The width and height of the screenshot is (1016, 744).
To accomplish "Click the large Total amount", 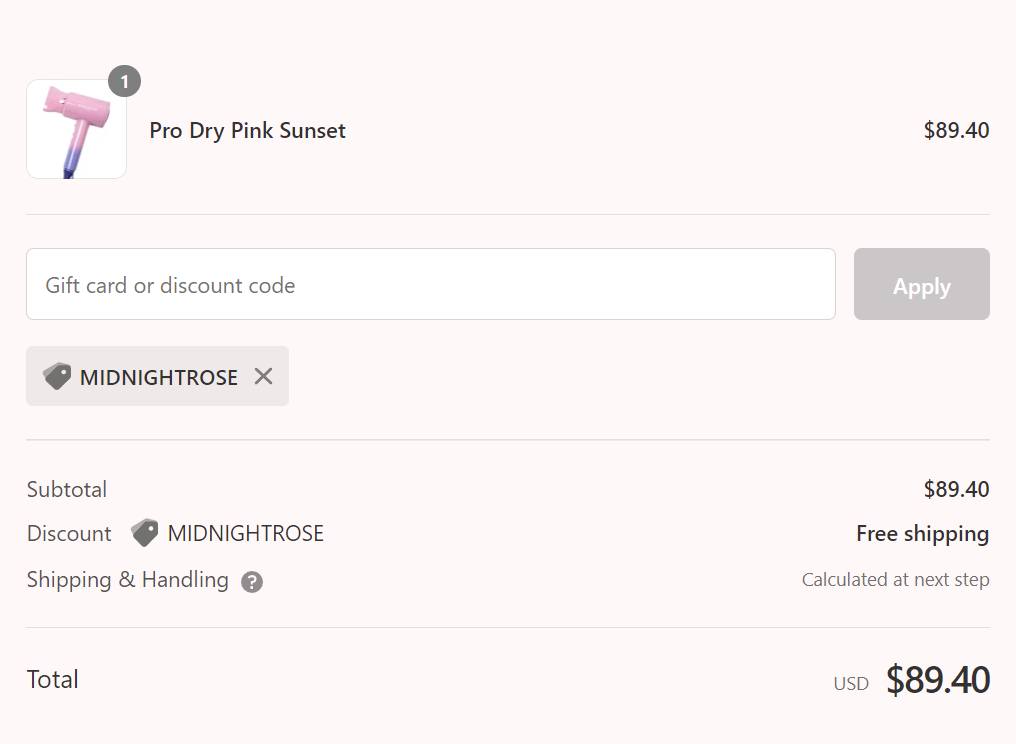I will click(937, 680).
